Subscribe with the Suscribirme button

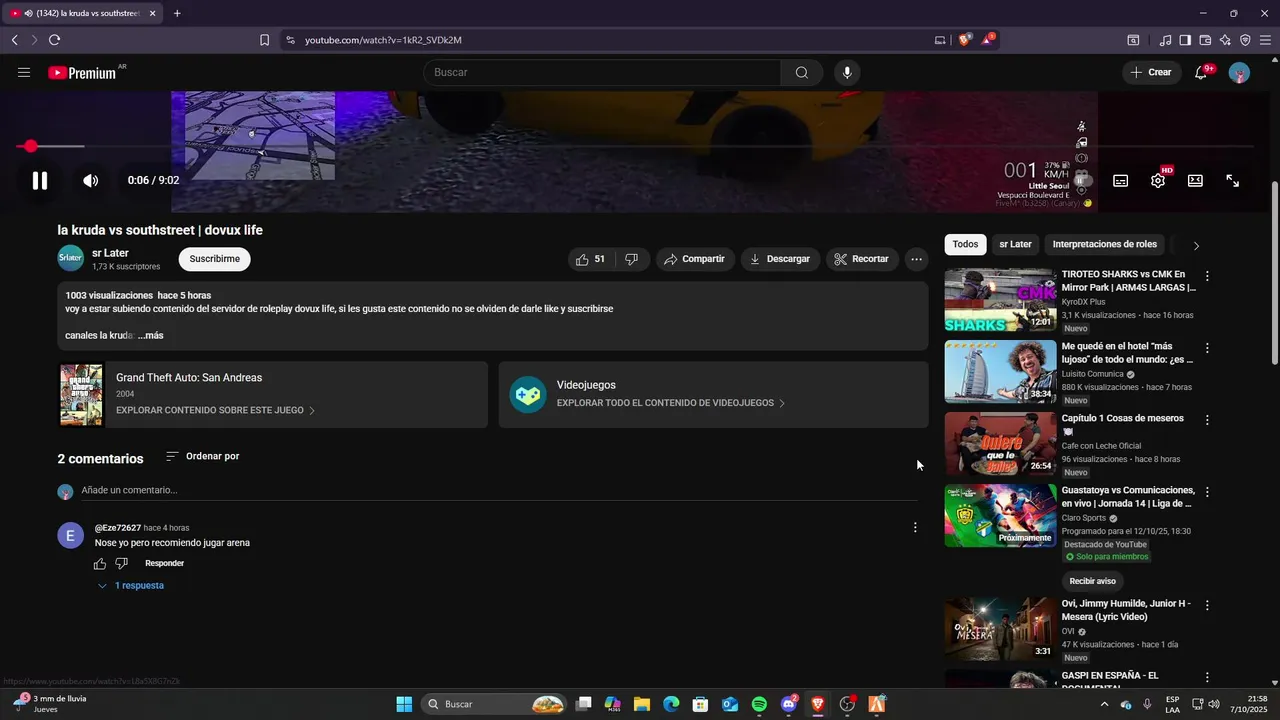(x=215, y=259)
